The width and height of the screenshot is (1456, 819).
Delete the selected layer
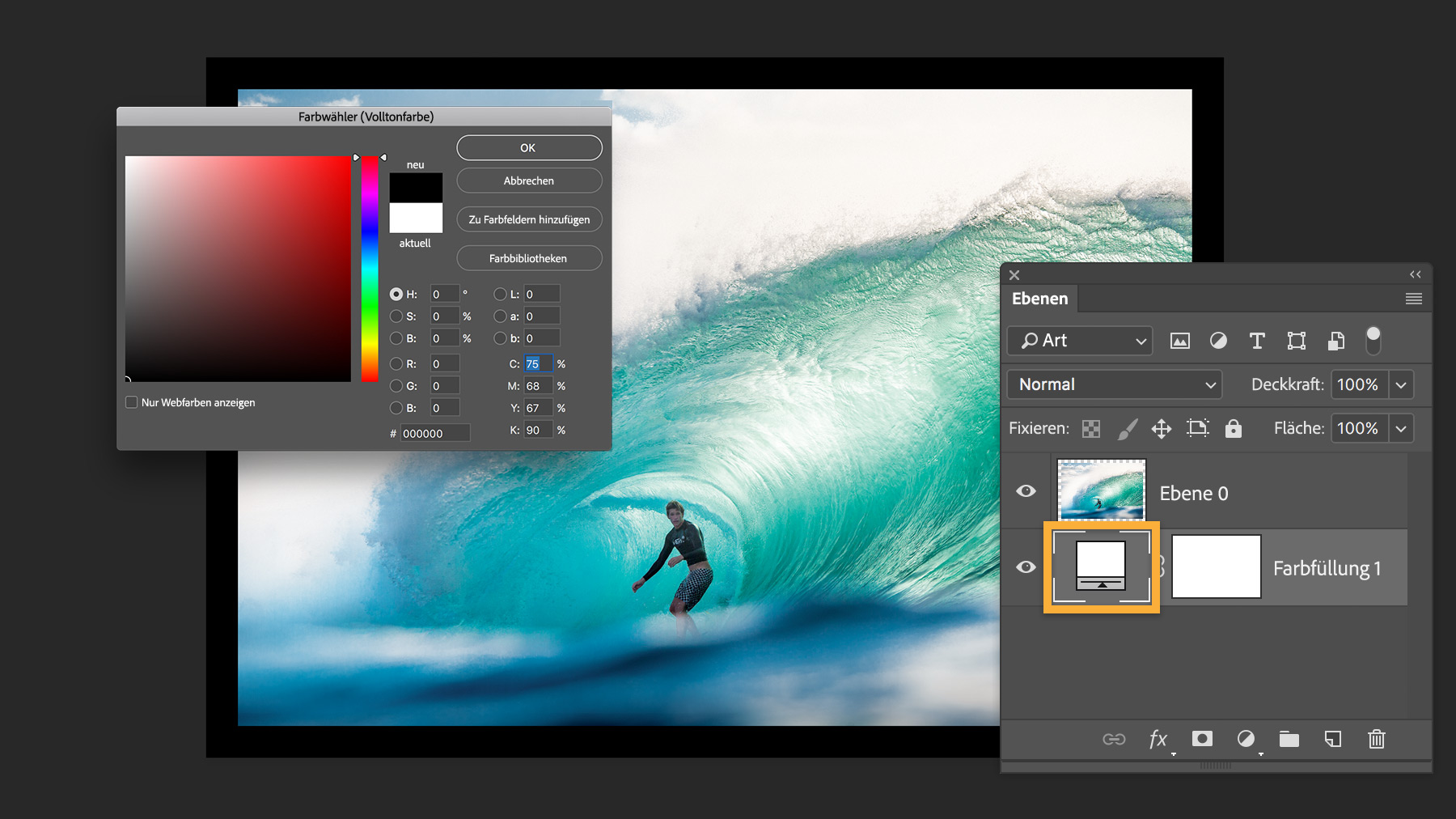pyautogui.click(x=1376, y=739)
